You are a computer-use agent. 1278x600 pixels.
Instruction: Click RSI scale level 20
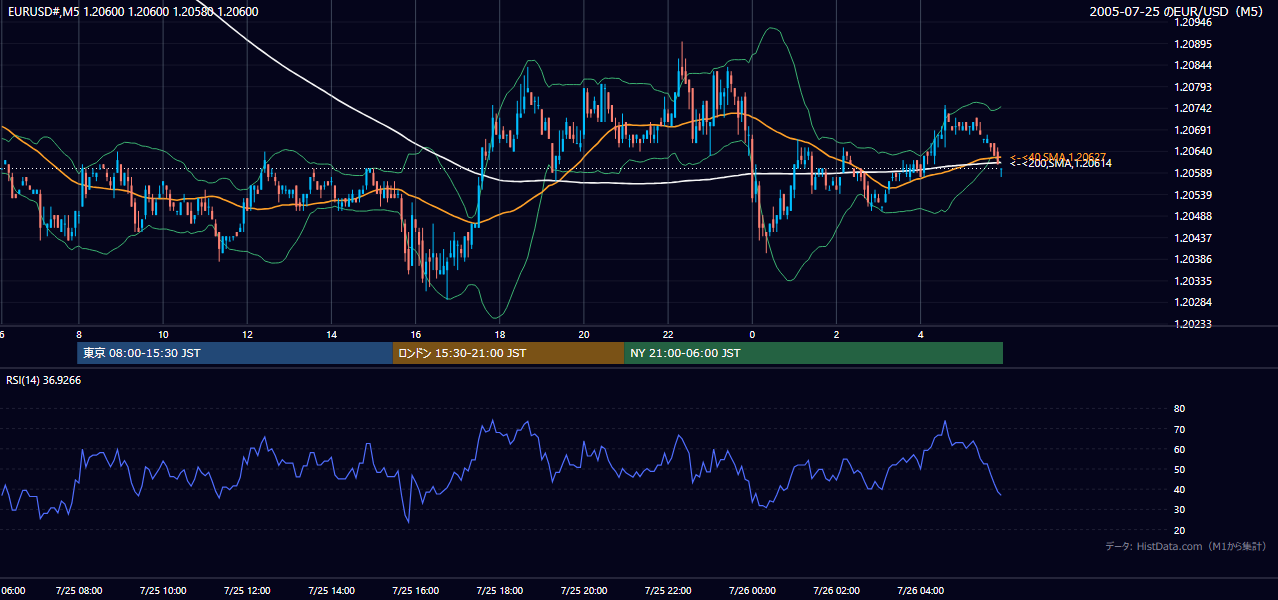1180,530
